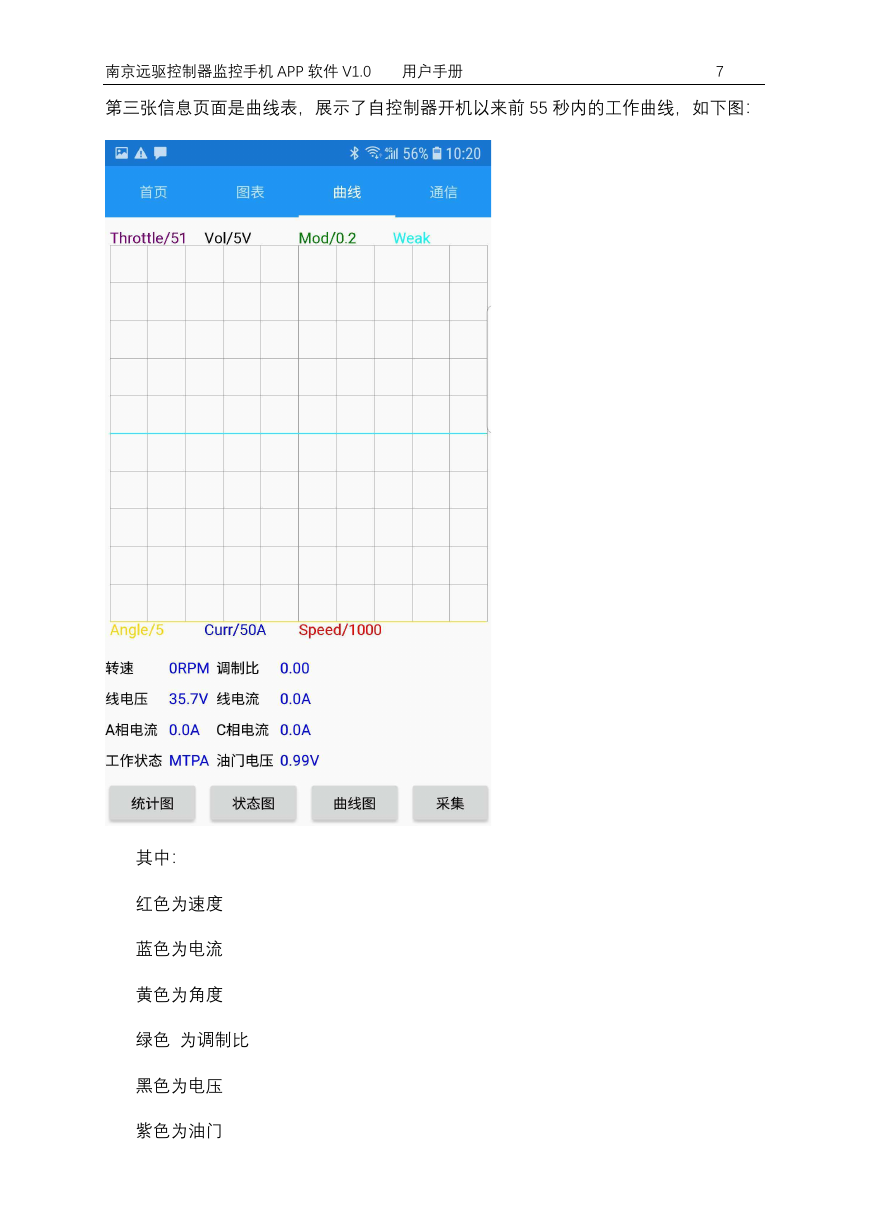
Task: Click the 红色为速度 line in document
Action: 180,904
